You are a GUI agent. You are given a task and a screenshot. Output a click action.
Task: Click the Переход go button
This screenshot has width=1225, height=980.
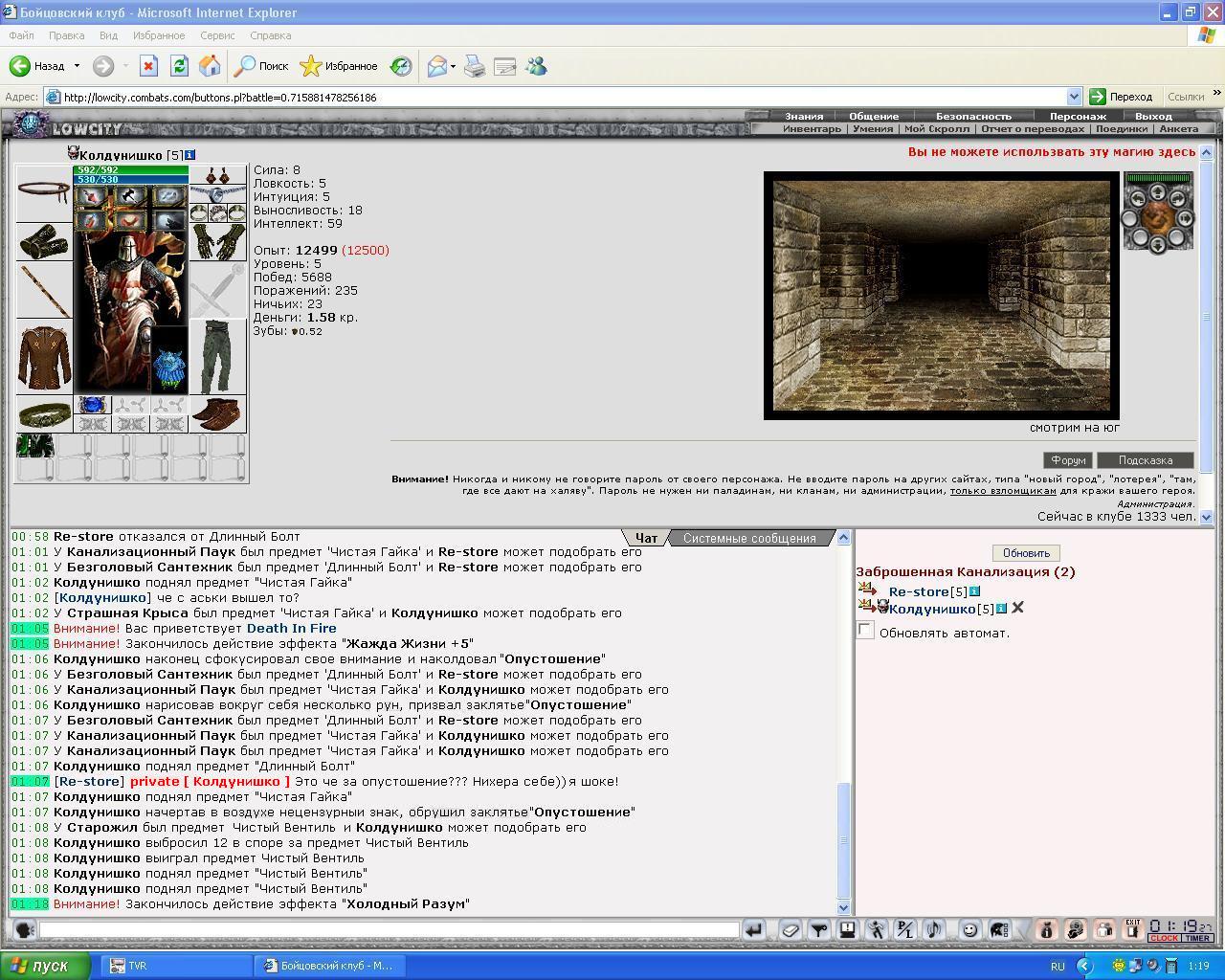pyautogui.click(x=1122, y=97)
